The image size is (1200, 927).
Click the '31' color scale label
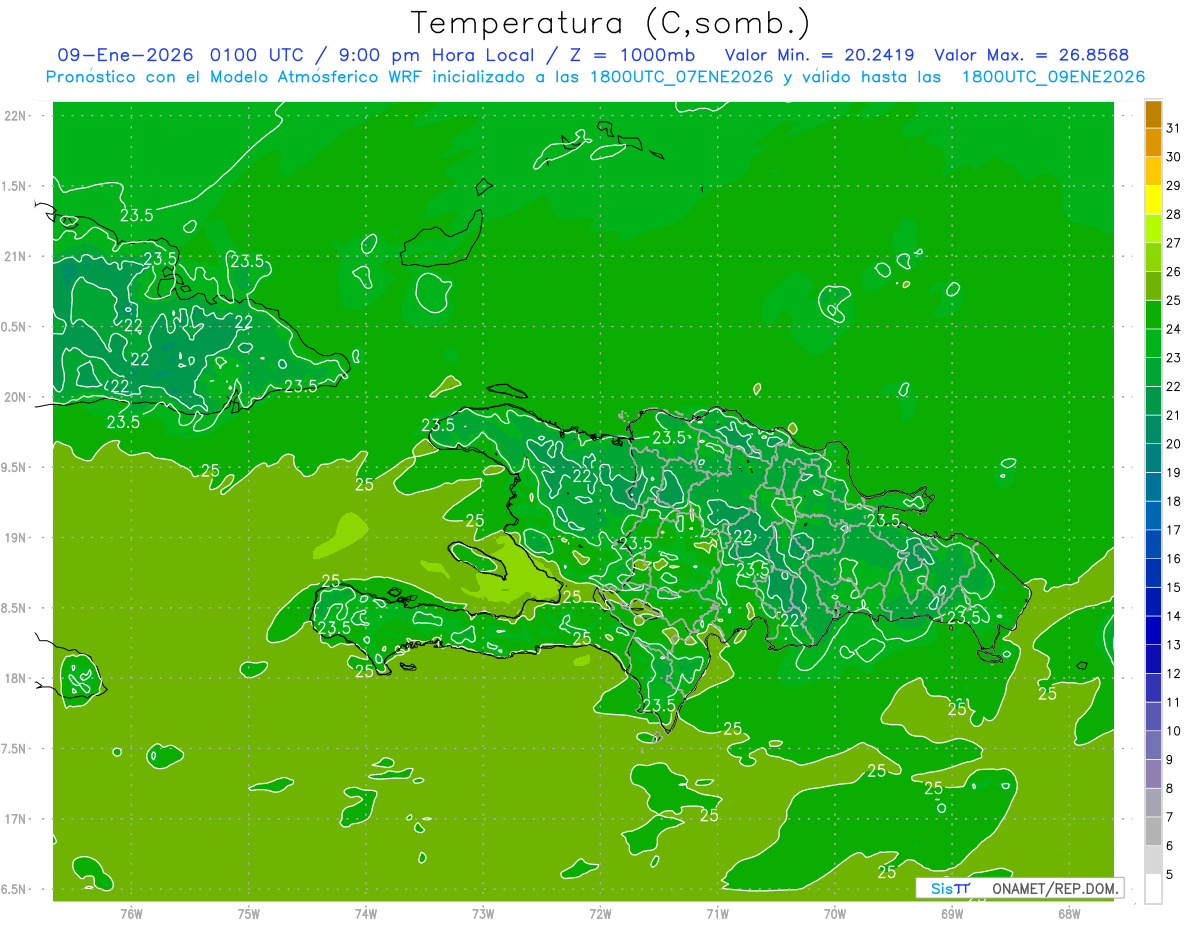pyautogui.click(x=1174, y=128)
